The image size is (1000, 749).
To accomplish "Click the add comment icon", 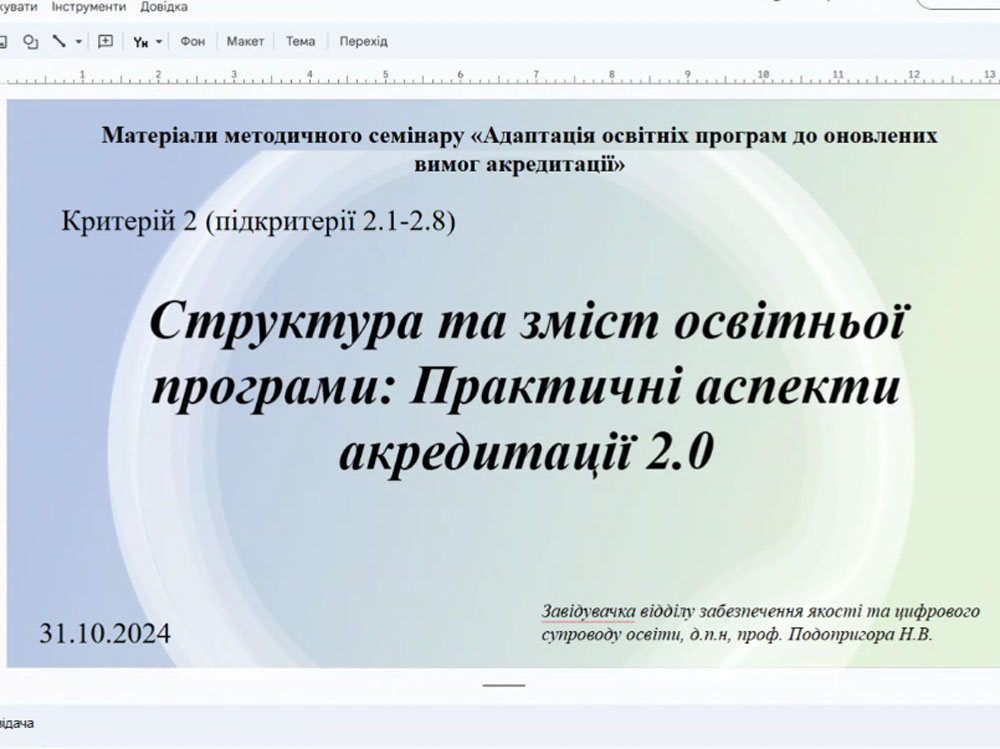I will click(105, 41).
